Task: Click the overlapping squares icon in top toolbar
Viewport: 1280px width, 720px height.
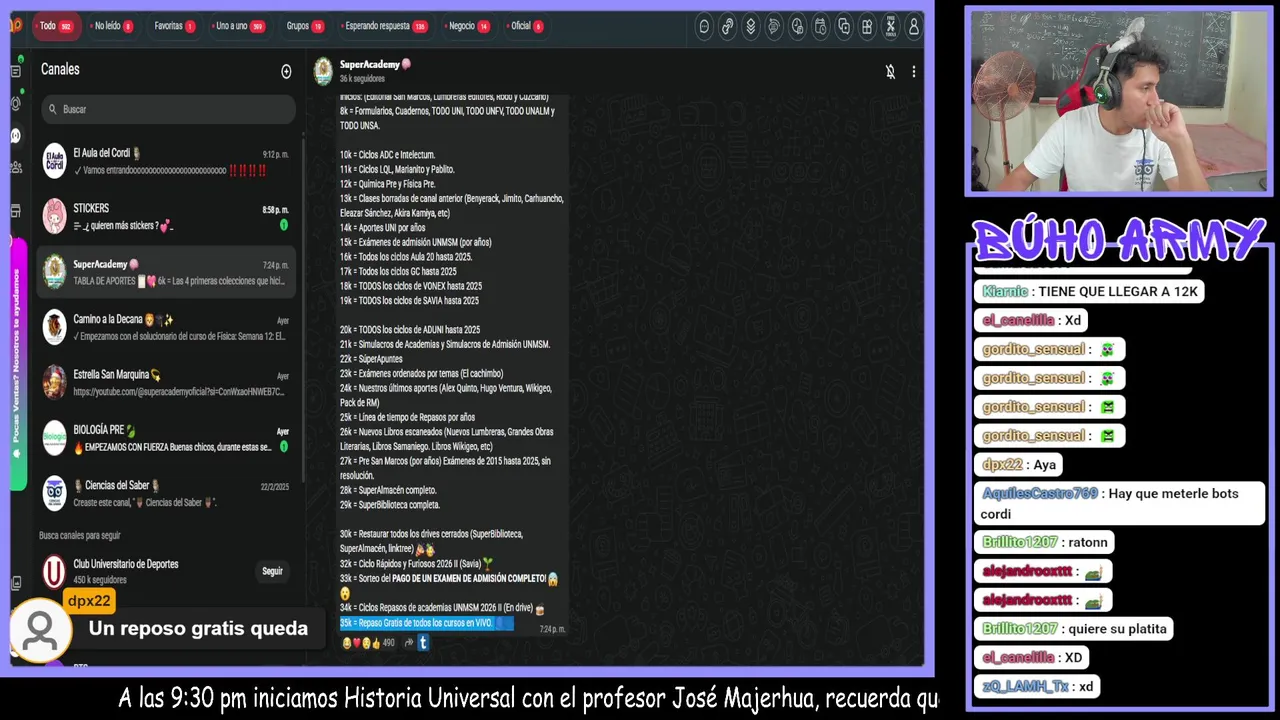Action: coord(844,27)
